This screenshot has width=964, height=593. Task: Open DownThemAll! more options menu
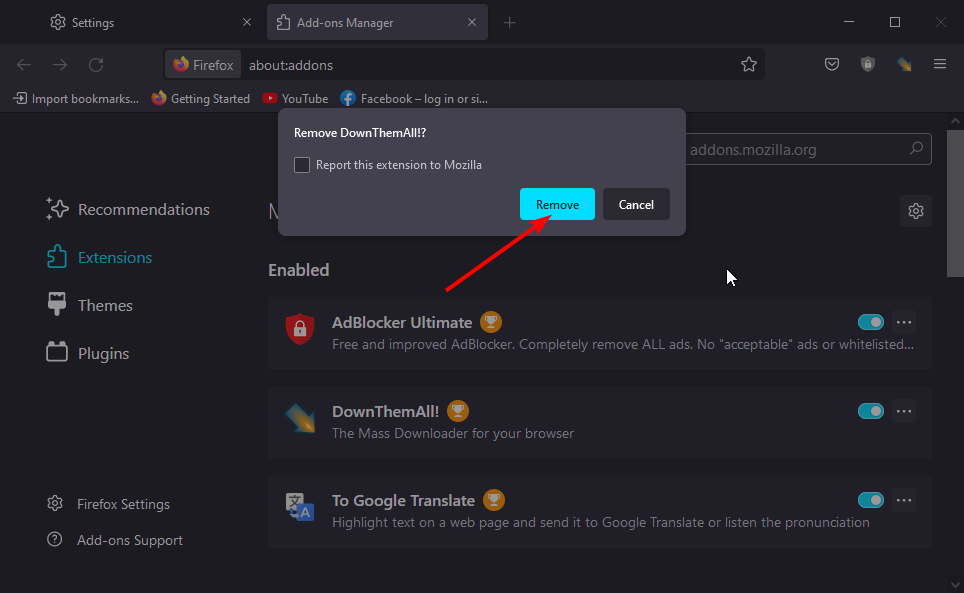tap(904, 410)
